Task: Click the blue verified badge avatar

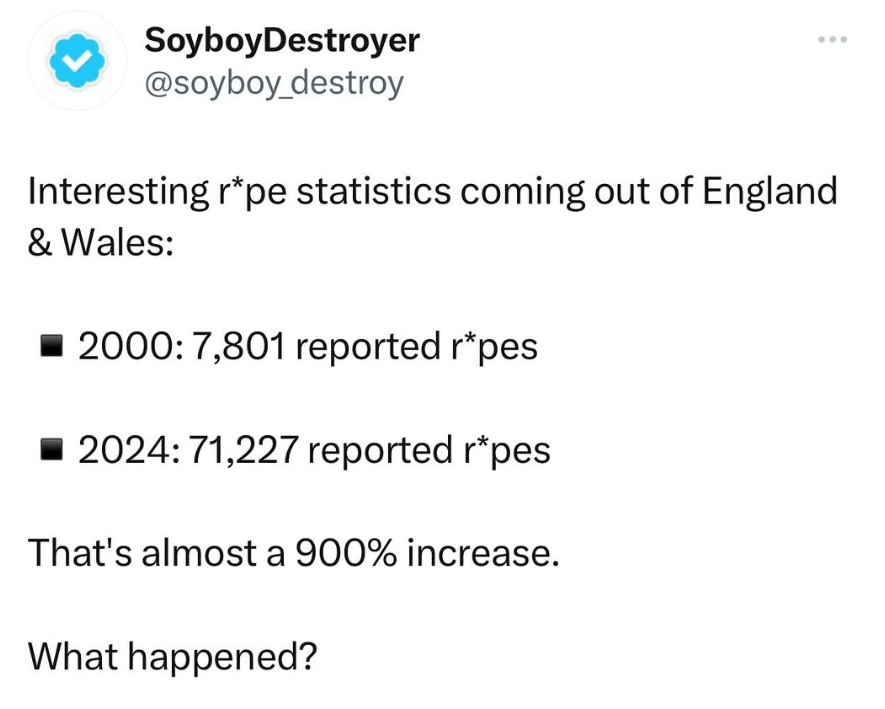Action: pos(77,60)
